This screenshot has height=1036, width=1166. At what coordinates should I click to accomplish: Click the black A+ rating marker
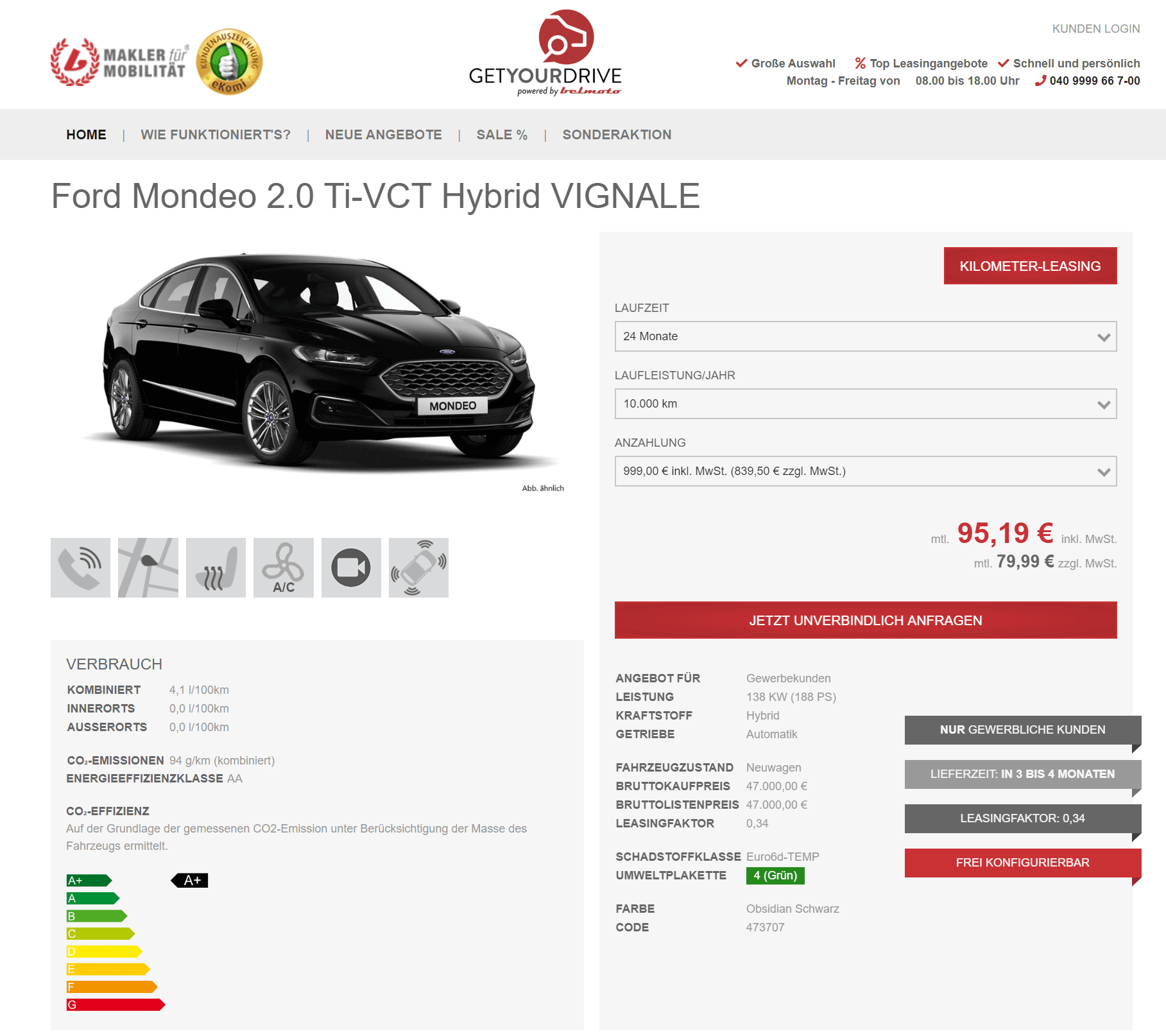[190, 881]
